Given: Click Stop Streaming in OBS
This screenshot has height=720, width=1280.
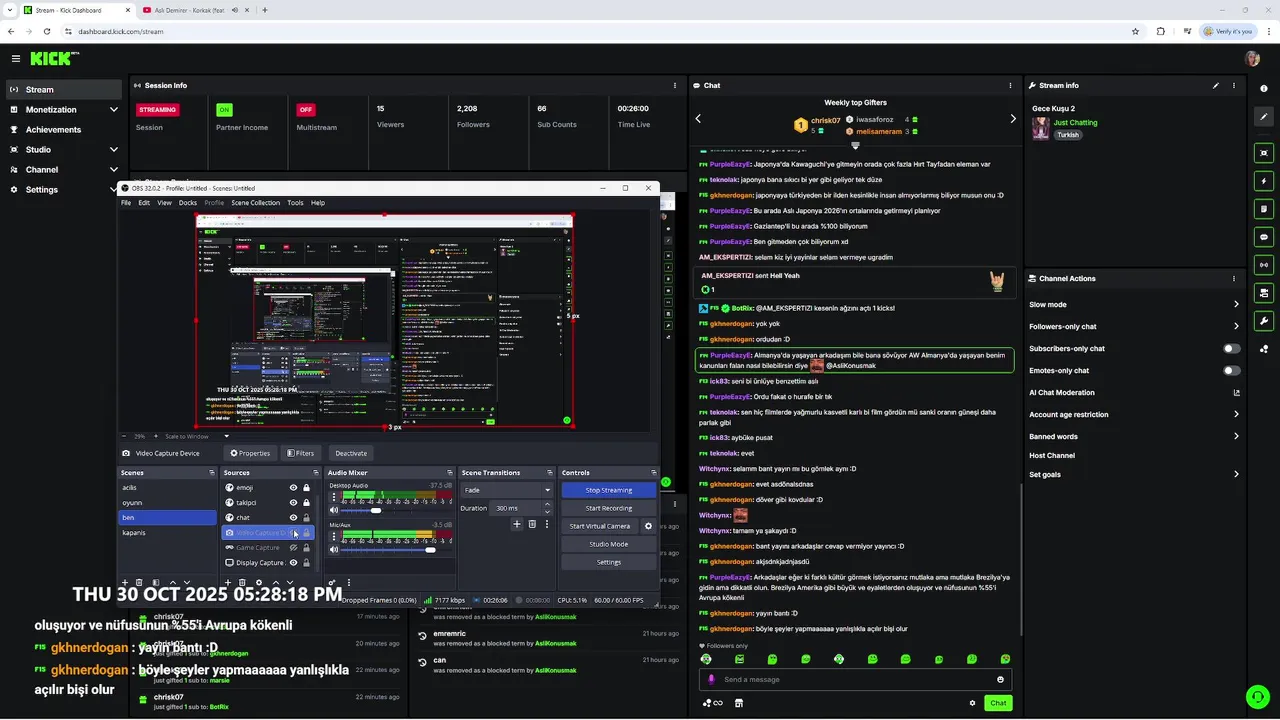Looking at the screenshot, I should coord(608,491).
